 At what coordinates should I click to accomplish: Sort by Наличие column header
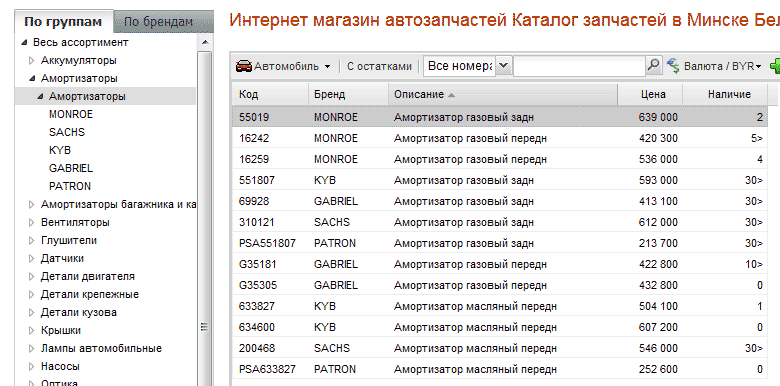click(725, 94)
